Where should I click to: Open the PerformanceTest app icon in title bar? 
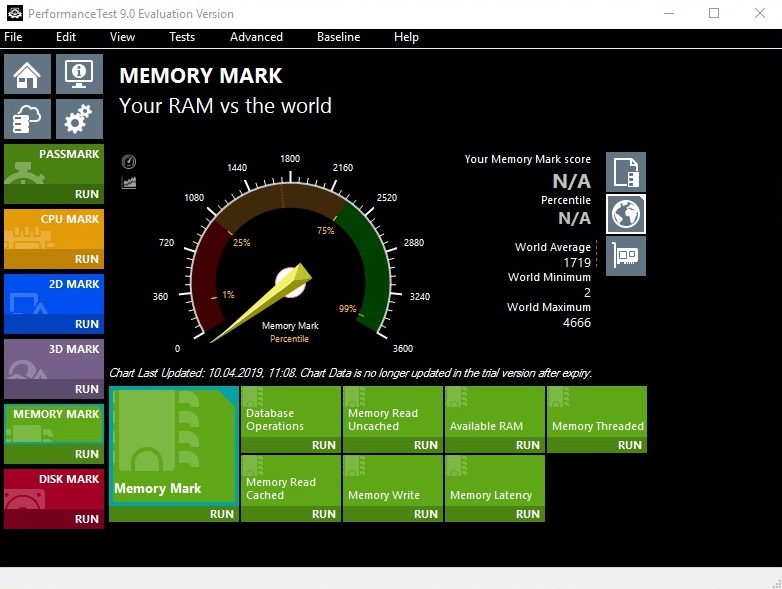(14, 13)
